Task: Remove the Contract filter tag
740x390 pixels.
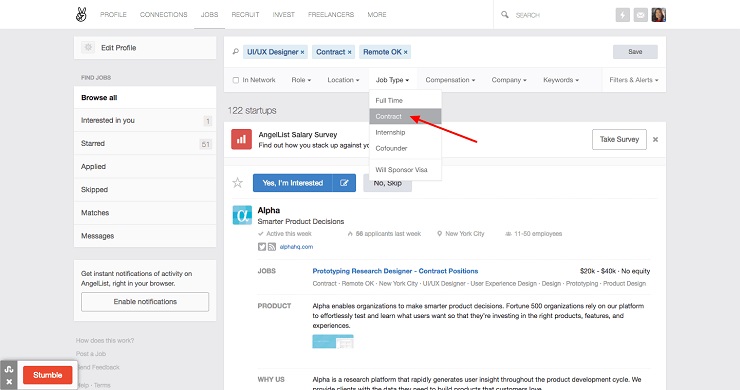Action: coord(350,52)
